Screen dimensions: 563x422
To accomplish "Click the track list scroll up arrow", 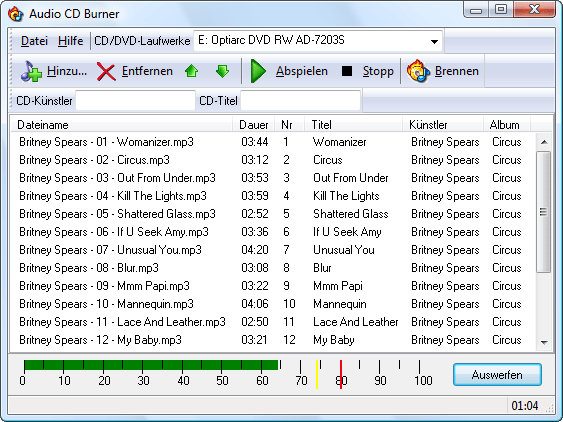I will 544,142.
